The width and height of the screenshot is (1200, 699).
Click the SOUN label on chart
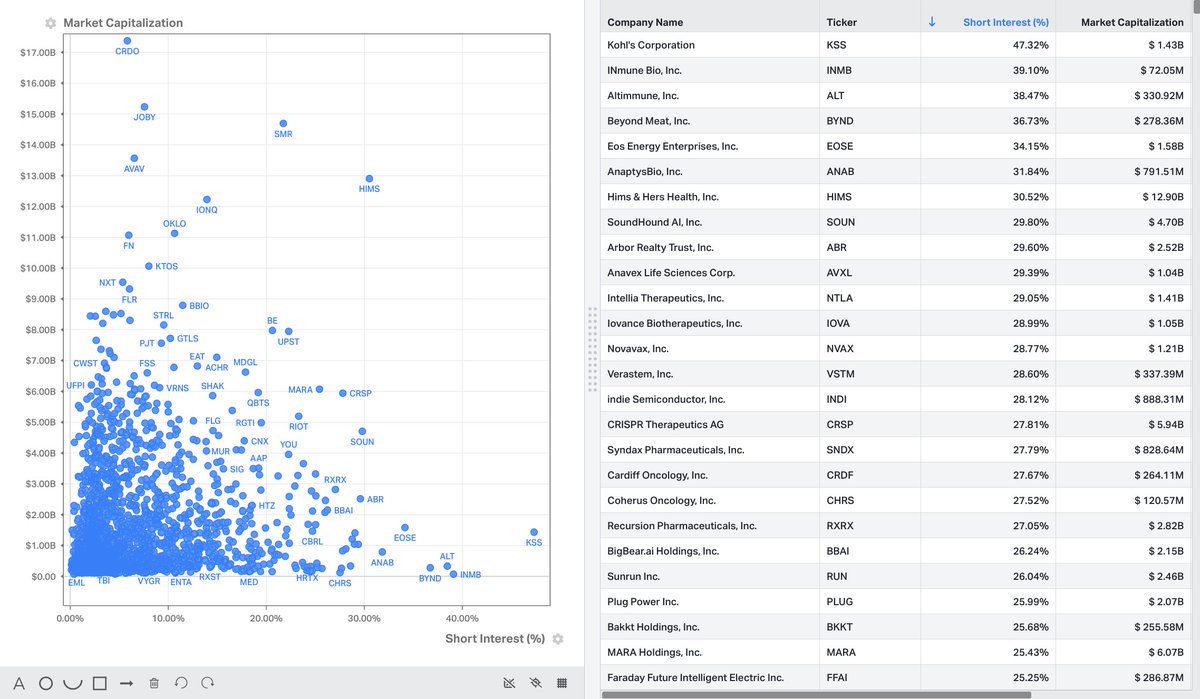click(362, 442)
